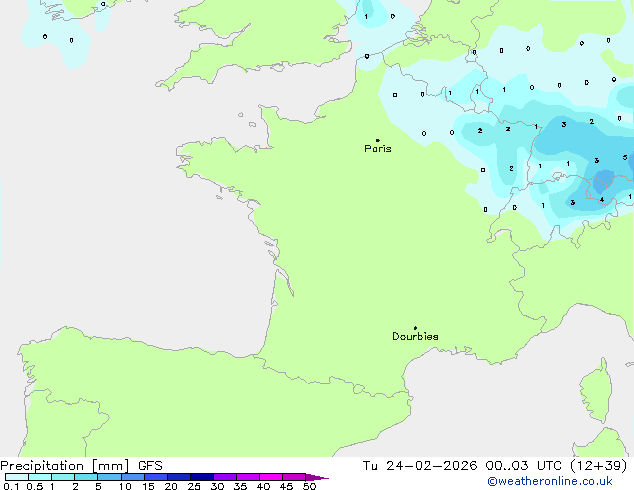Click the legend value '30'
This screenshot has height=490, width=634.
click(217, 486)
